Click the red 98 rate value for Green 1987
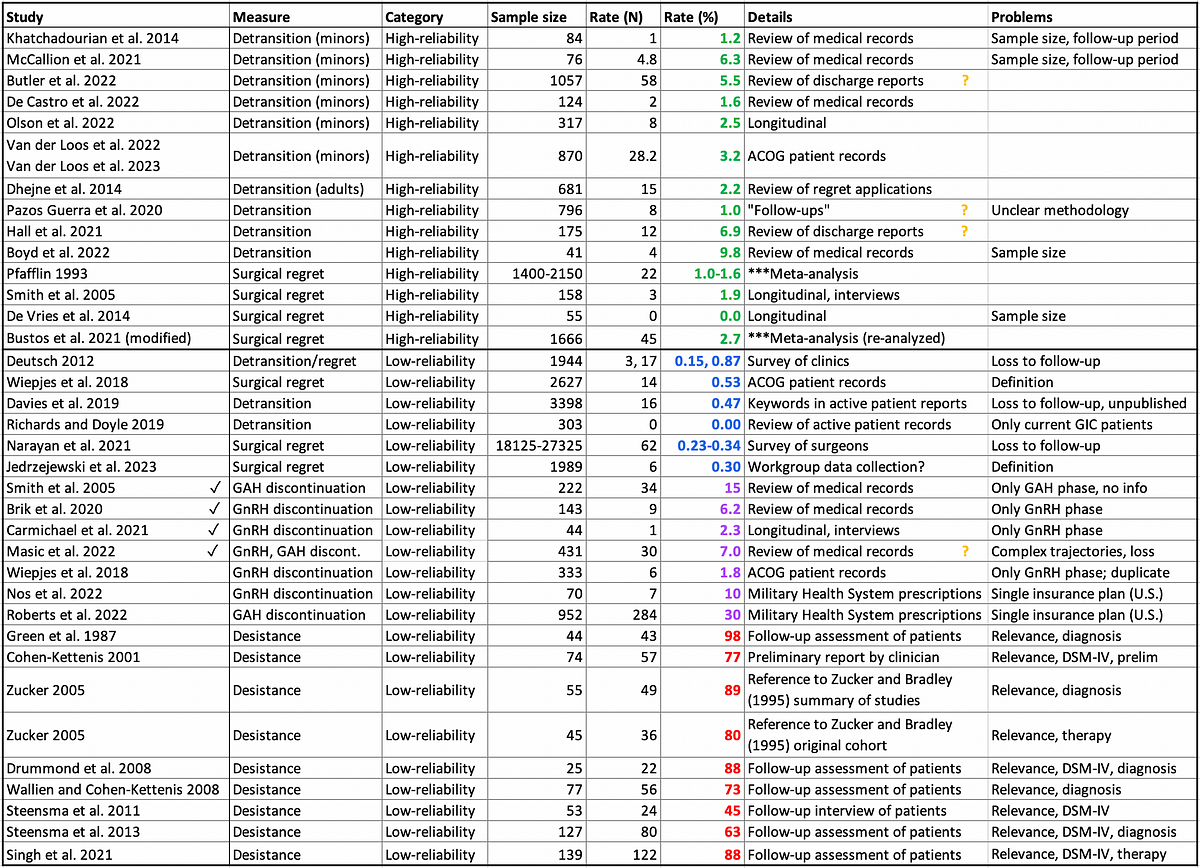 (x=728, y=636)
